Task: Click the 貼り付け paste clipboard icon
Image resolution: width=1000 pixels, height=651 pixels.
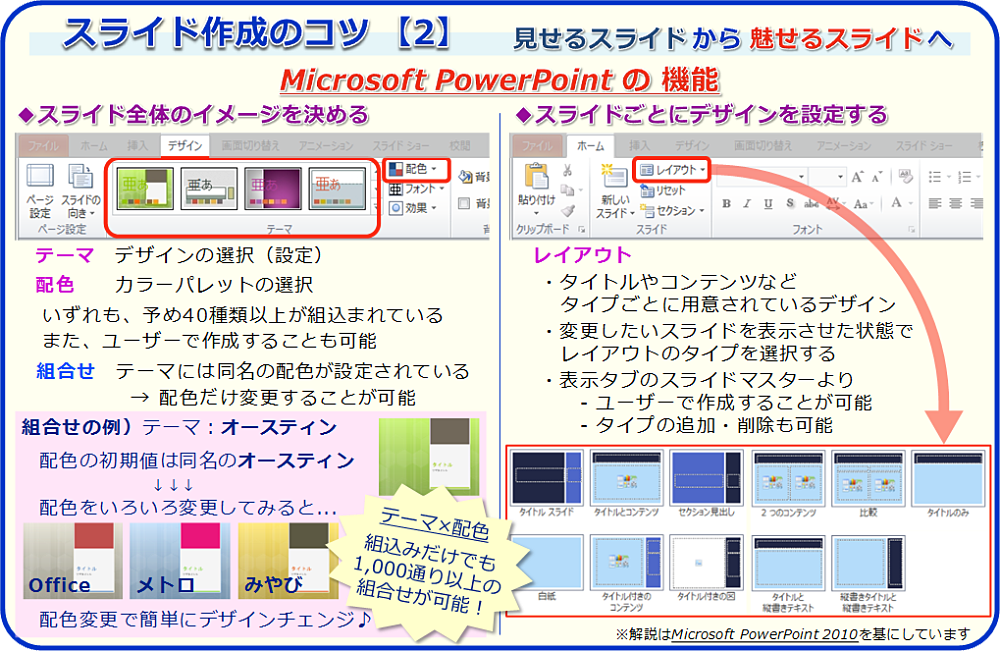Action: click(x=536, y=177)
